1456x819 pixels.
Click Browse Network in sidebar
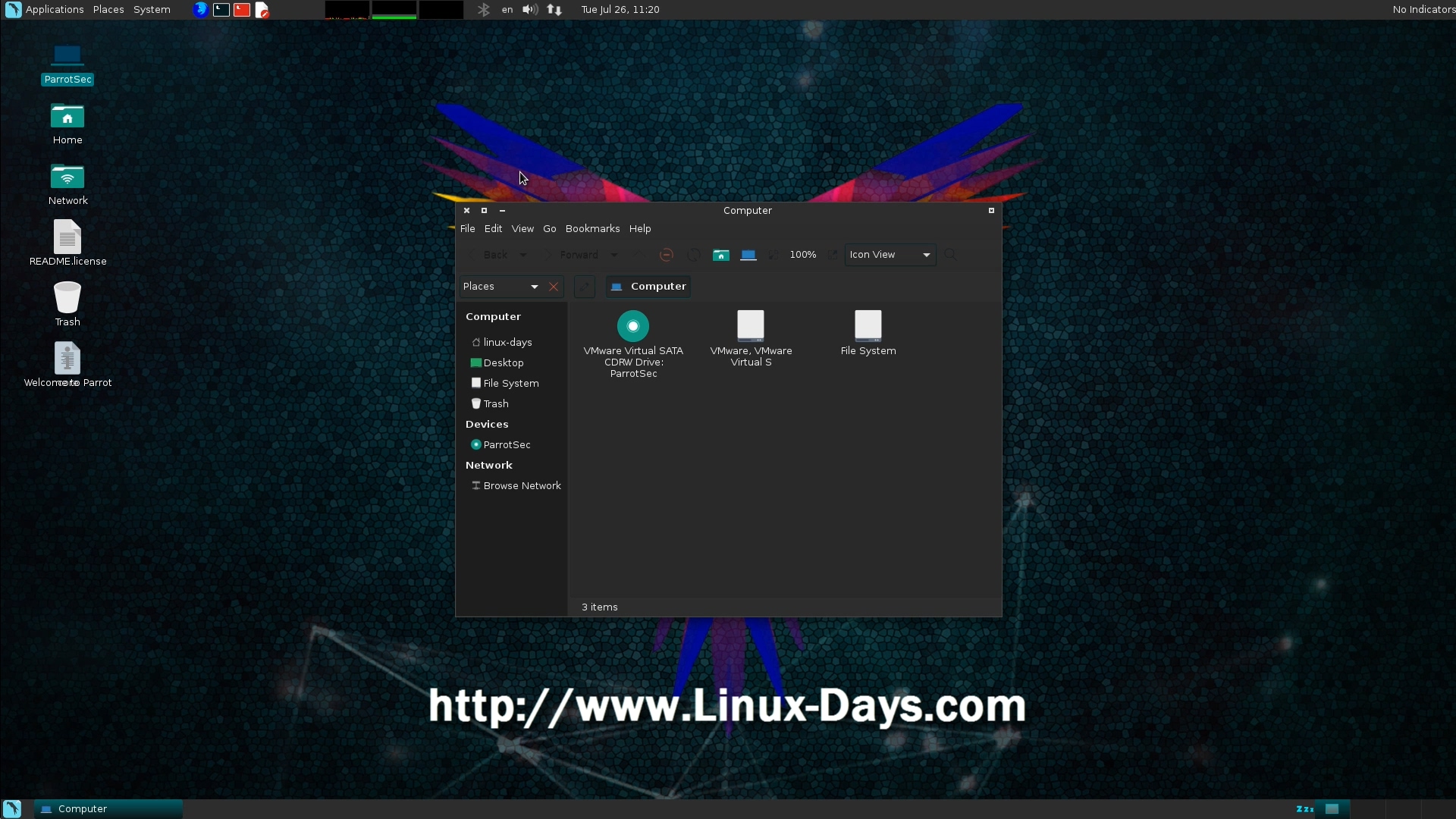click(522, 486)
